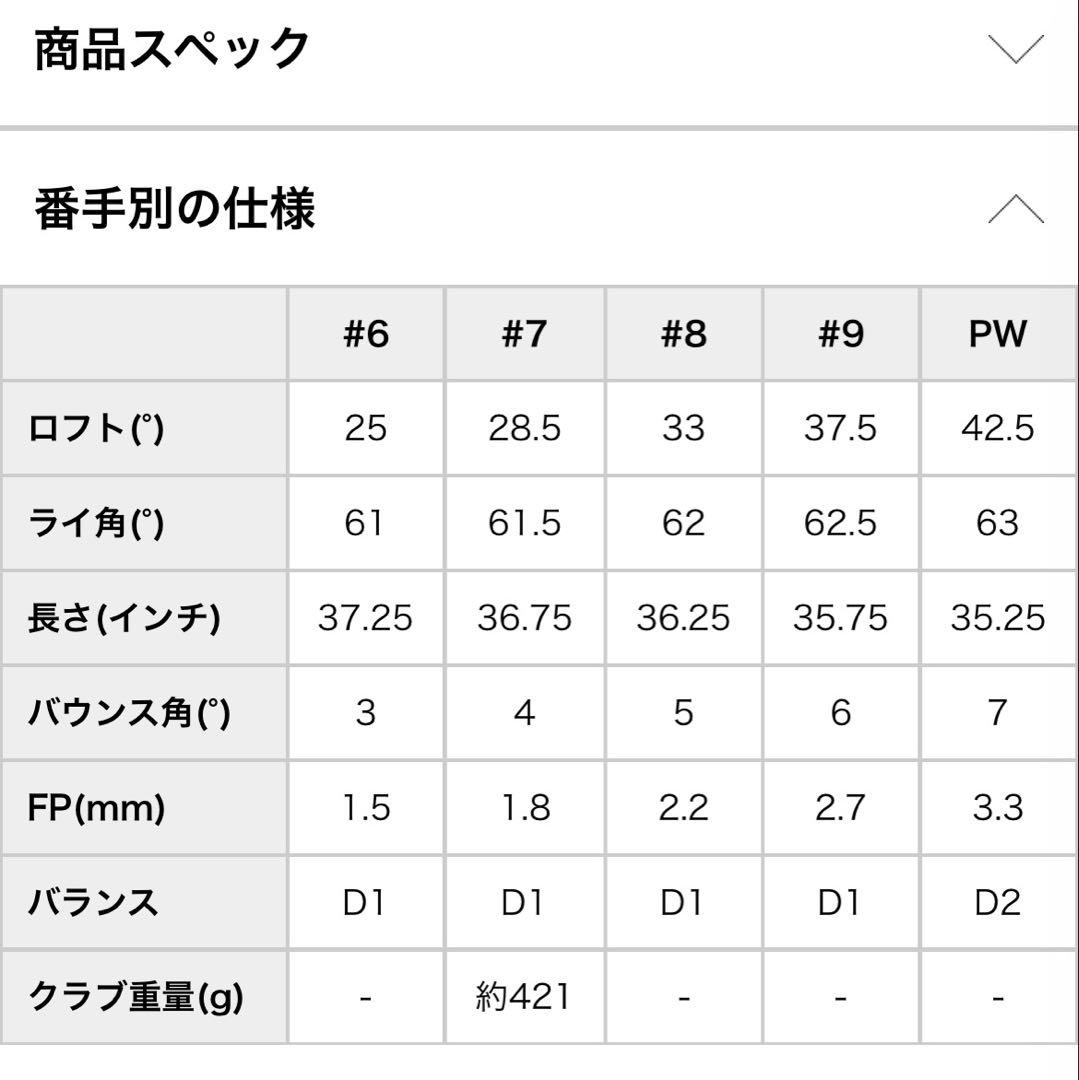The image size is (1079, 1080).
Task: Click the 約421 club weight cell
Action: (x=524, y=997)
